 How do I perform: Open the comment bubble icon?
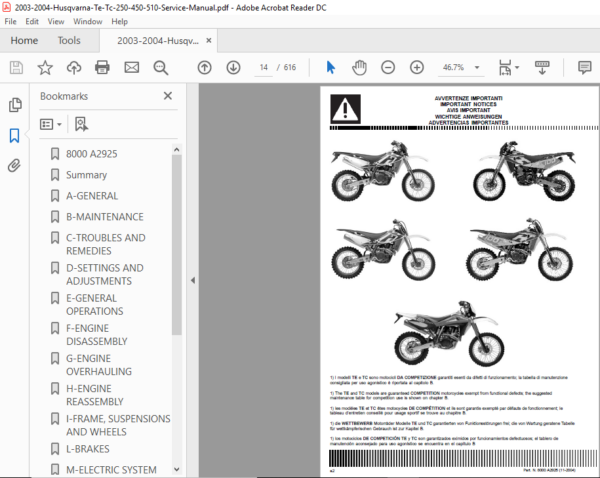[x=584, y=68]
